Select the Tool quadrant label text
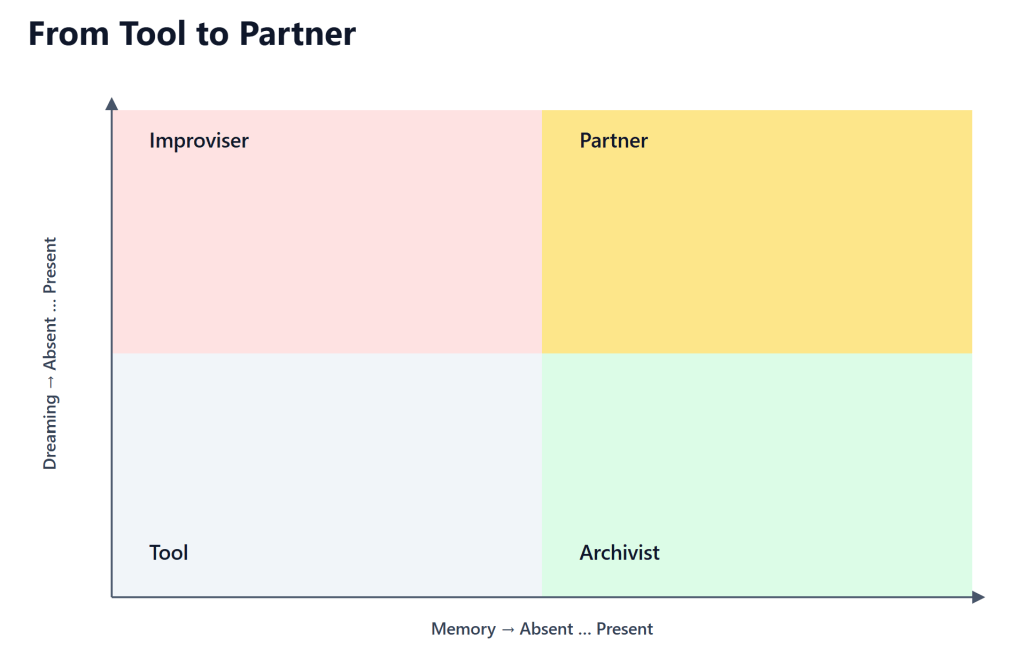The image size is (1023, 648). (168, 553)
